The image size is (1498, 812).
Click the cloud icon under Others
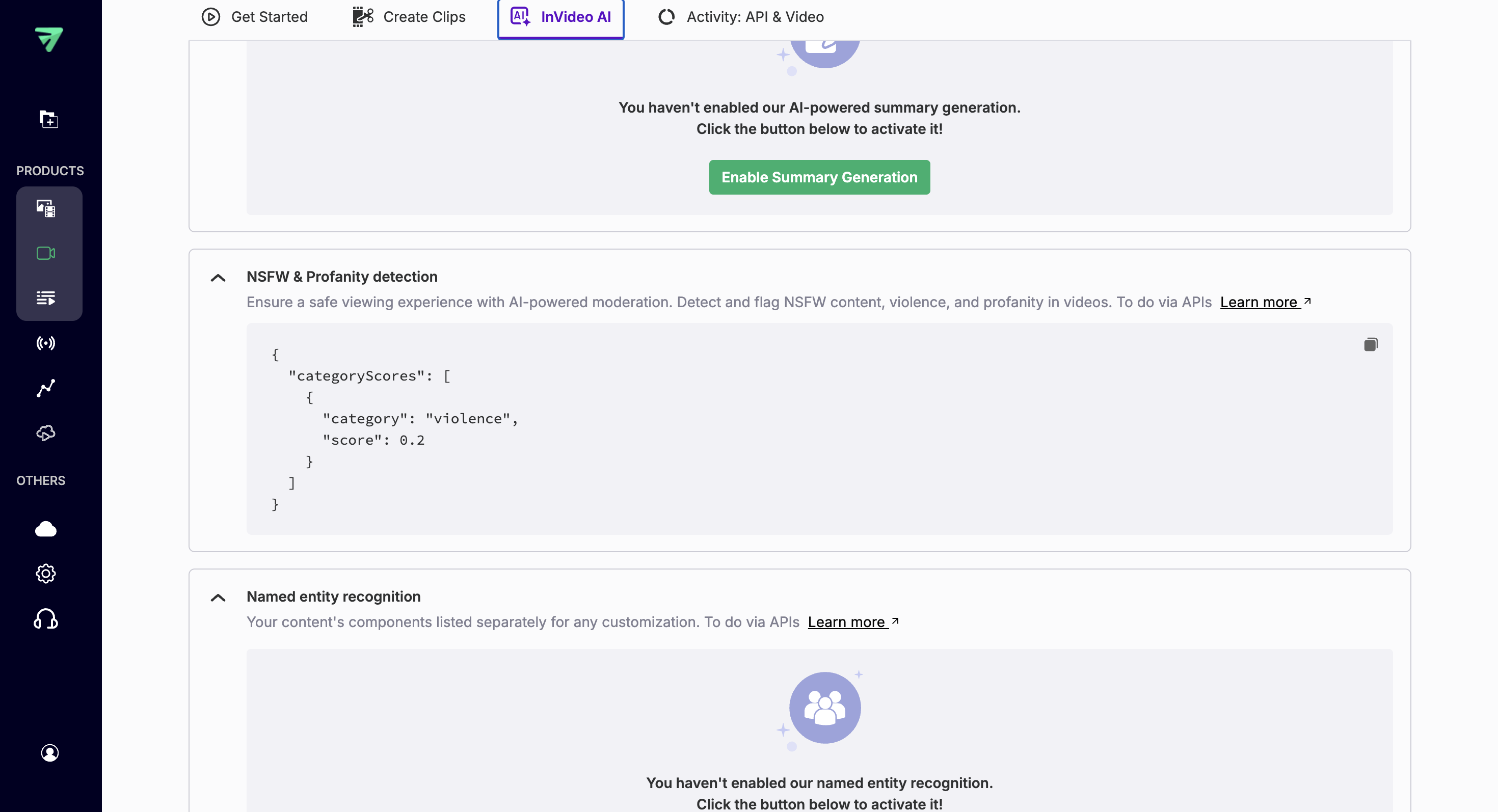click(x=46, y=529)
